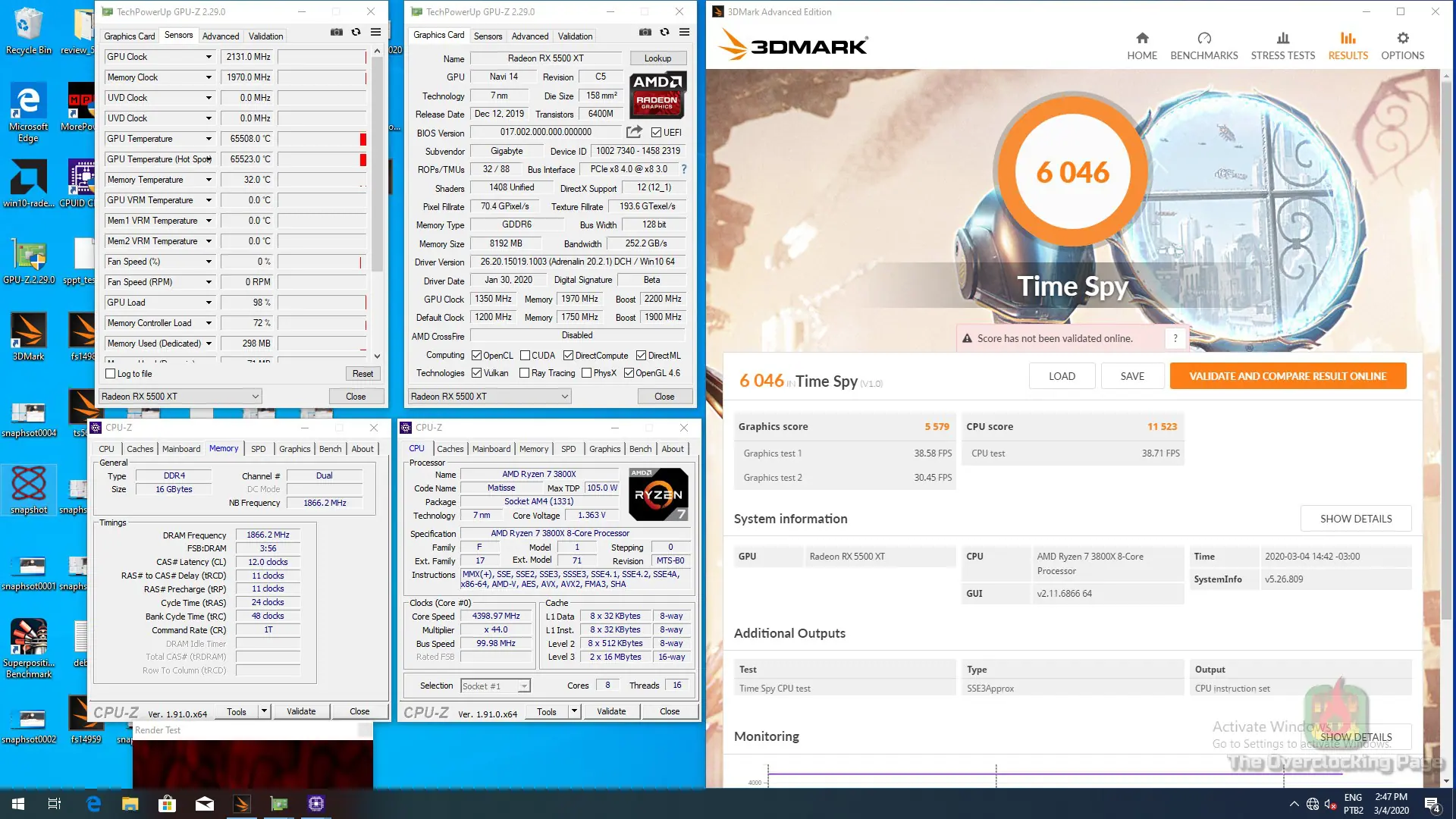Switch to Bench tab in CPU-Z CPU window
The height and width of the screenshot is (819, 1456).
pos(641,449)
